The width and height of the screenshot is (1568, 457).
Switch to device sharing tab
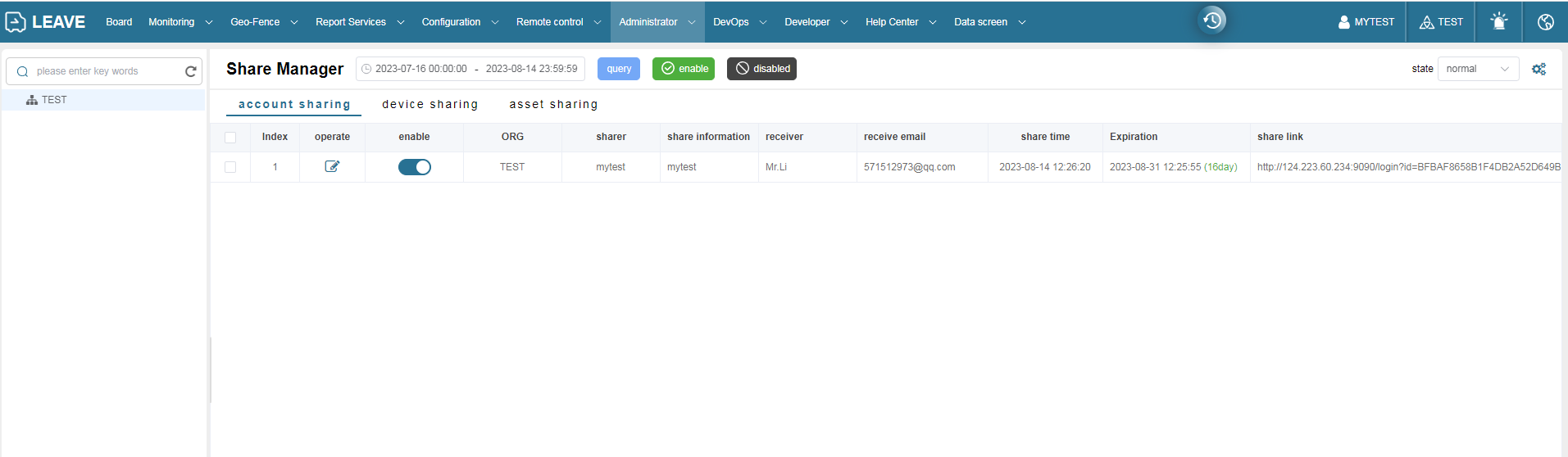pos(429,104)
